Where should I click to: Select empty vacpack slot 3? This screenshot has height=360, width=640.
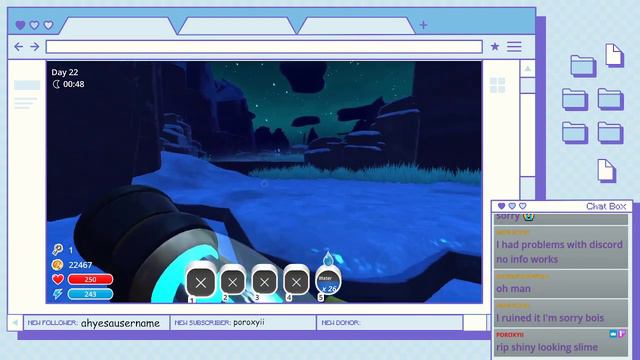pyautogui.click(x=264, y=282)
